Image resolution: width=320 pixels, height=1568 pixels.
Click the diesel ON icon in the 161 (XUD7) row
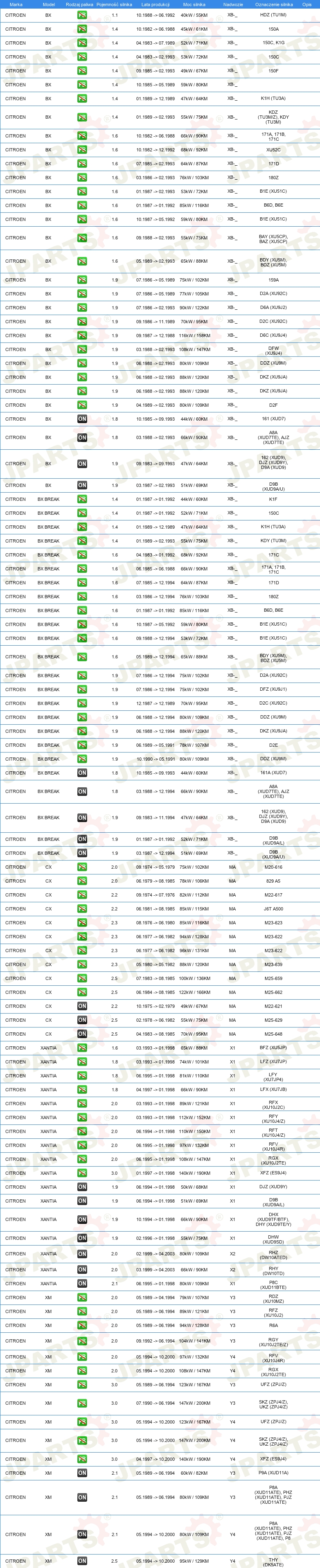pyautogui.click(x=82, y=419)
